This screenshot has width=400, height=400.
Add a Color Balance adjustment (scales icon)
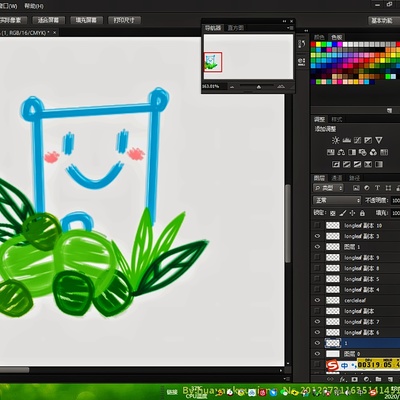(341, 152)
